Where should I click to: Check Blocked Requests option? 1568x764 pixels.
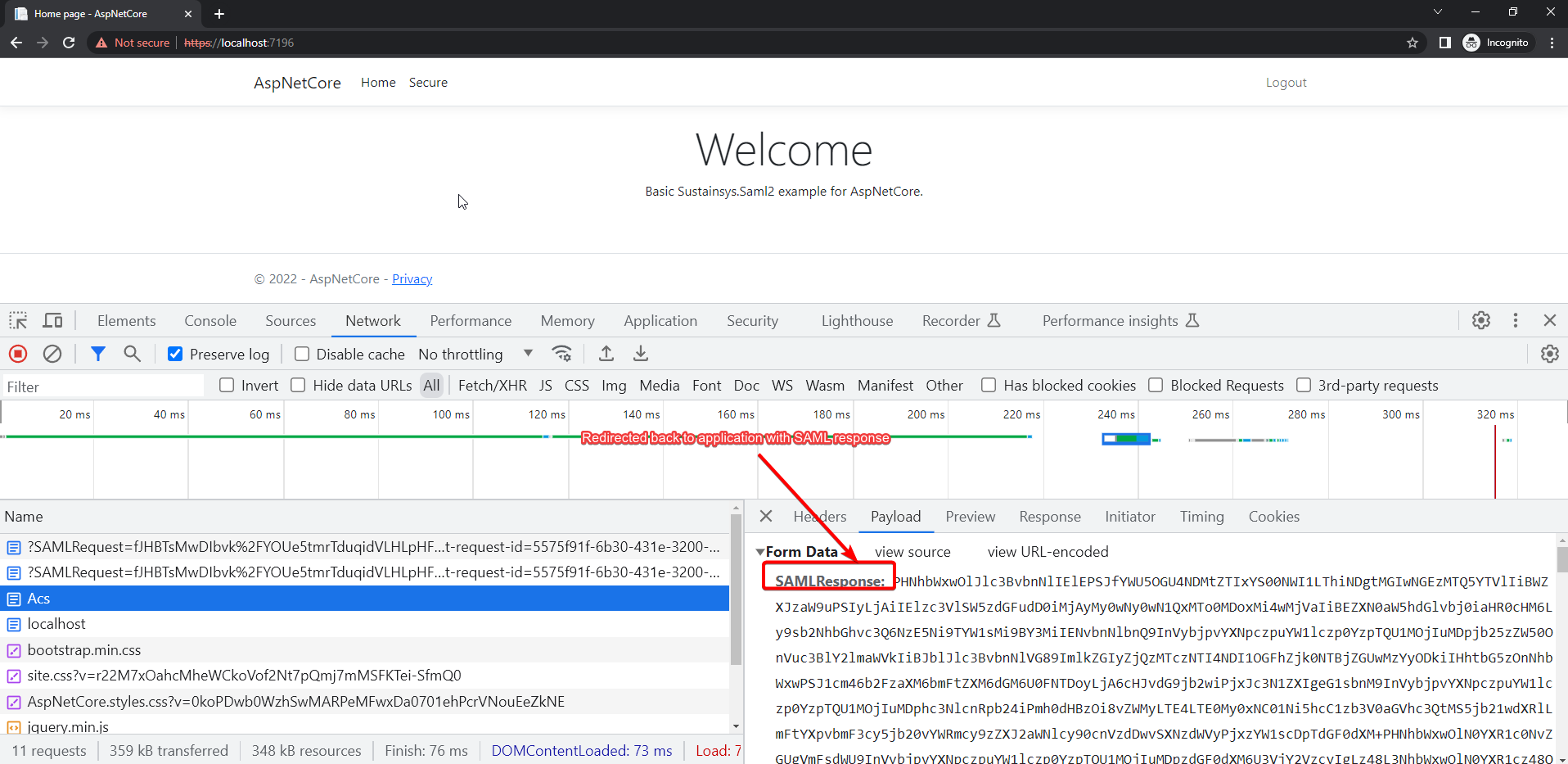pyautogui.click(x=1156, y=385)
